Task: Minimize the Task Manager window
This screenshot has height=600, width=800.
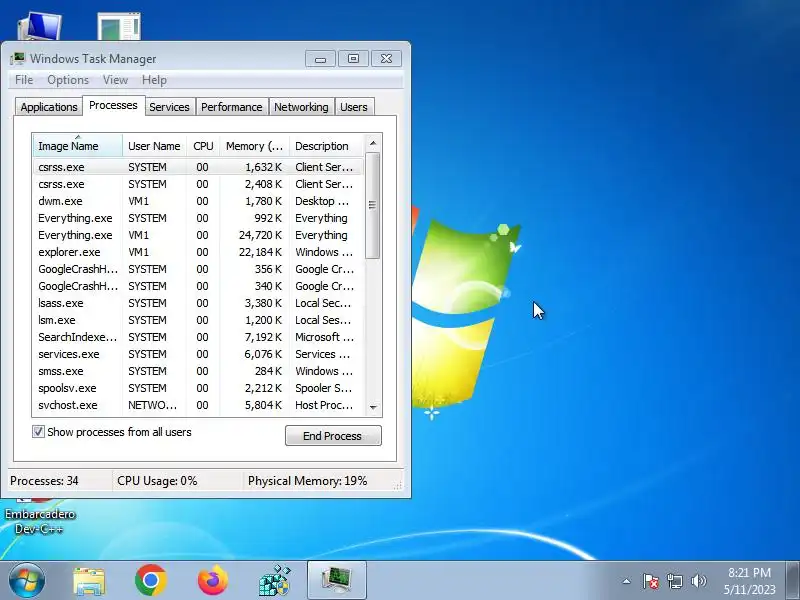Action: (x=320, y=59)
